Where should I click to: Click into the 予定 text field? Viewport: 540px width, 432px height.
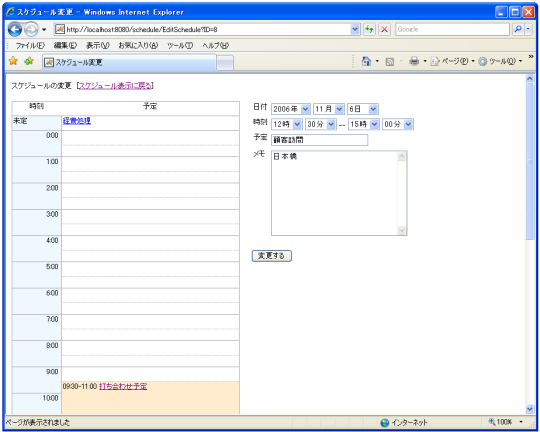click(320, 140)
